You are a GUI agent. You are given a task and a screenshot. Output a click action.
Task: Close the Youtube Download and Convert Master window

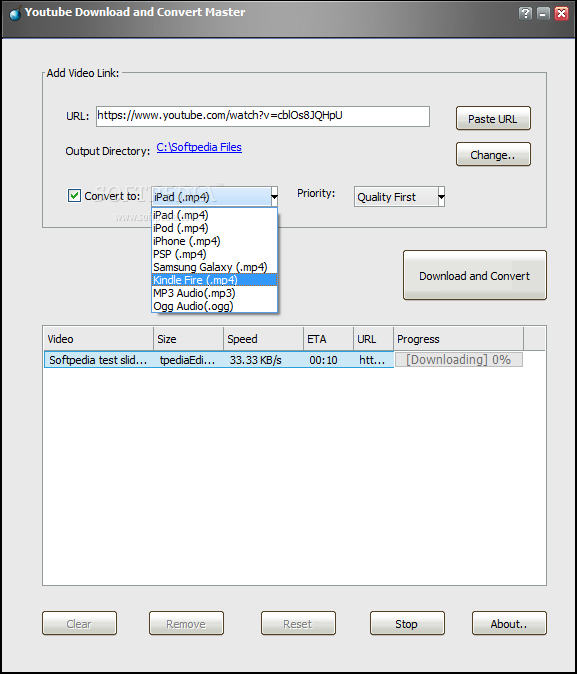point(561,13)
